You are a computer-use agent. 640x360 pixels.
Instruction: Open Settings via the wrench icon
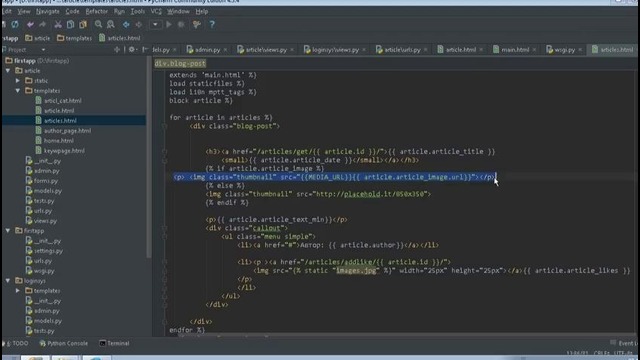coord(197,24)
